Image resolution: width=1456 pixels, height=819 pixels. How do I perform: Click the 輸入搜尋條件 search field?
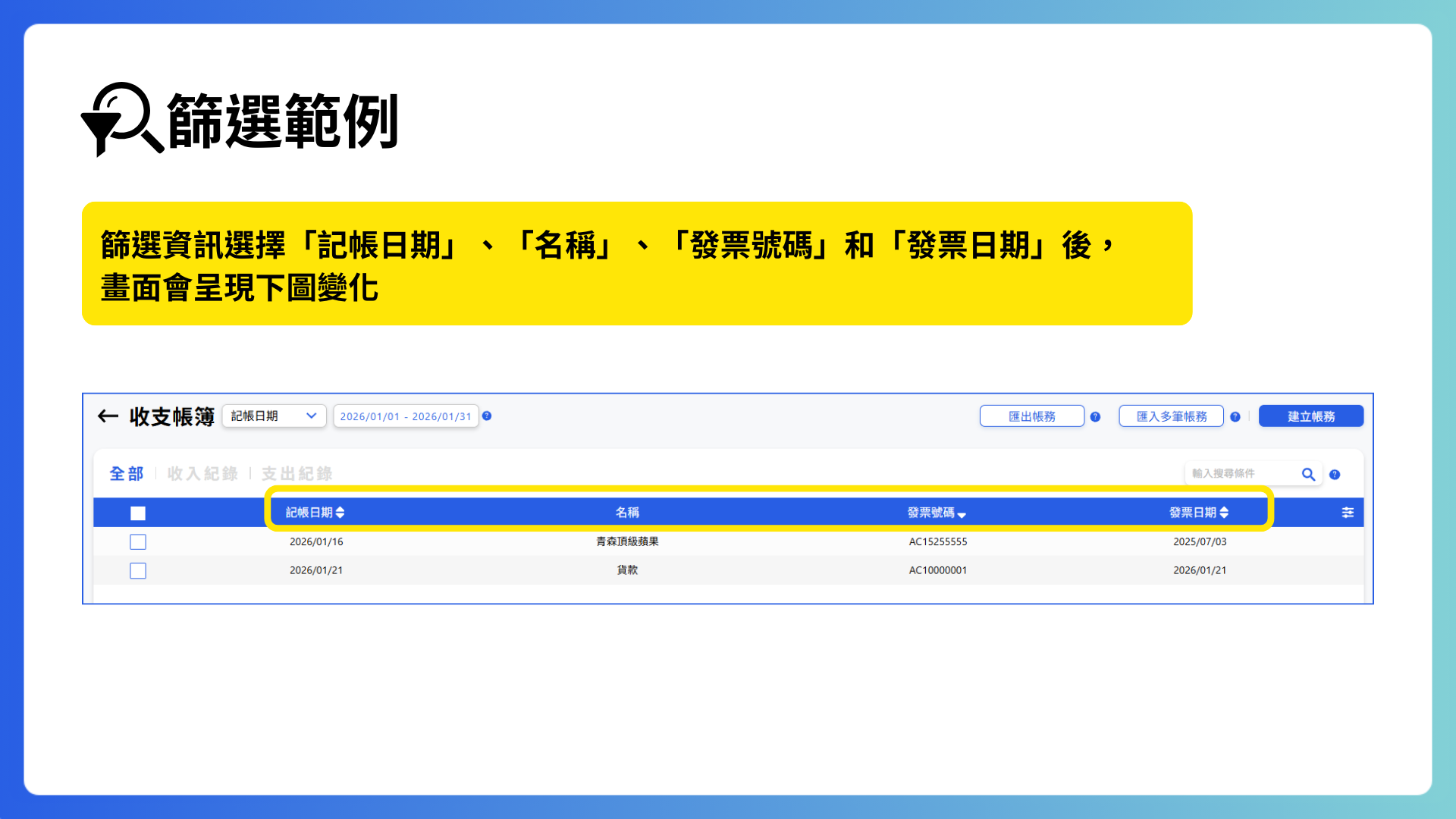coord(1236,473)
